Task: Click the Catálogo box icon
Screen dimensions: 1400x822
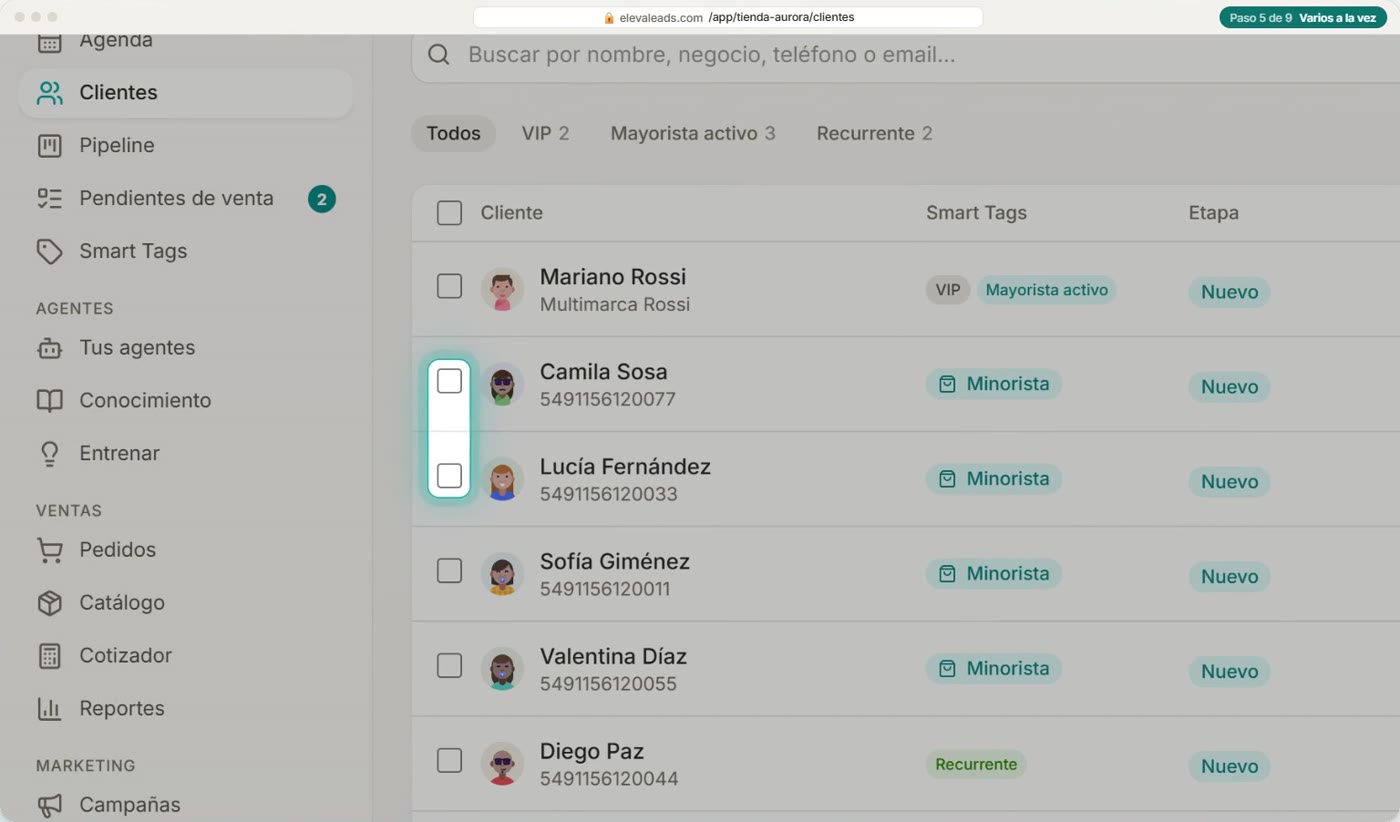Action: tap(49, 603)
